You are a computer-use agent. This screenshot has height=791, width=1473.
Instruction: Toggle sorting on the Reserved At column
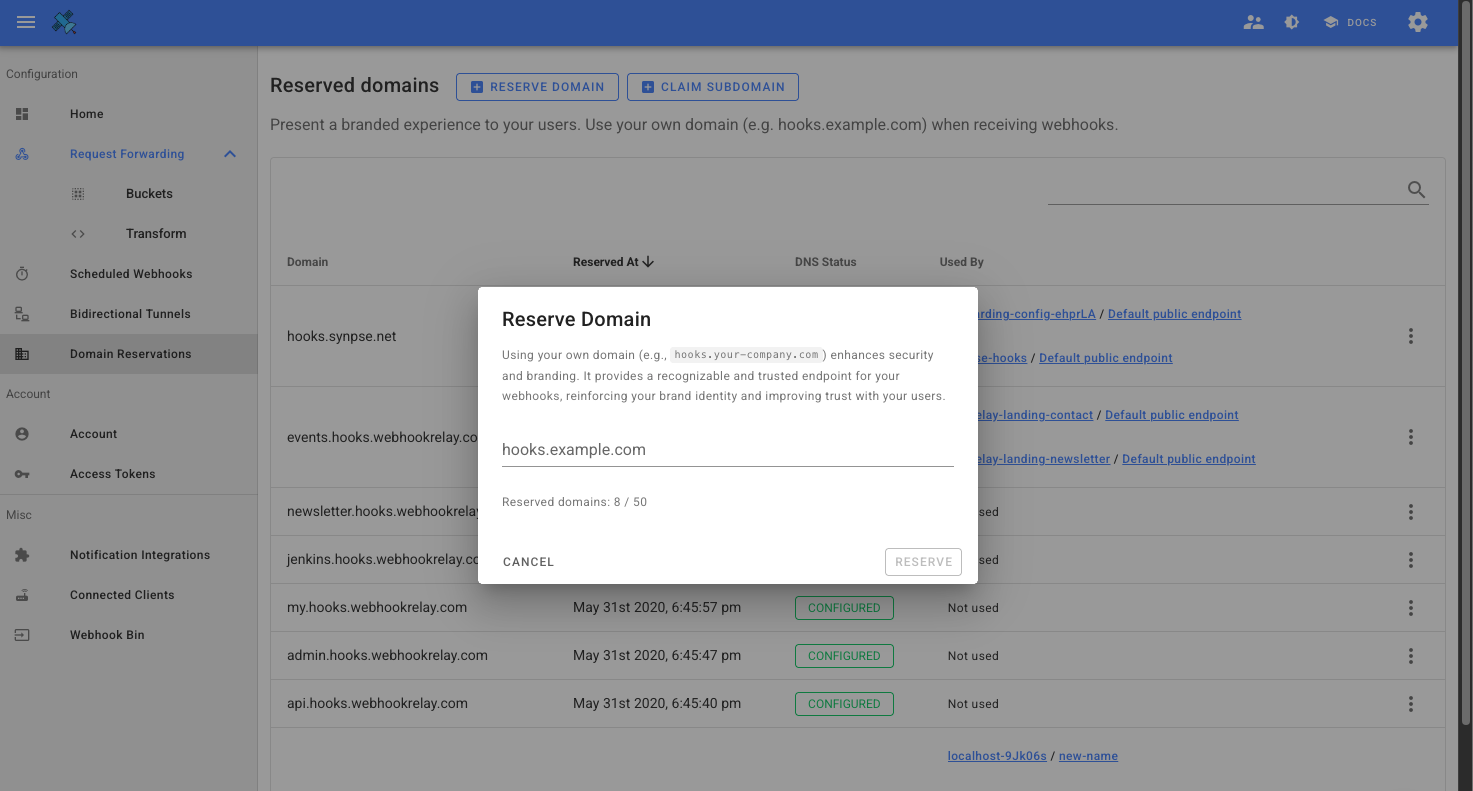pos(612,261)
